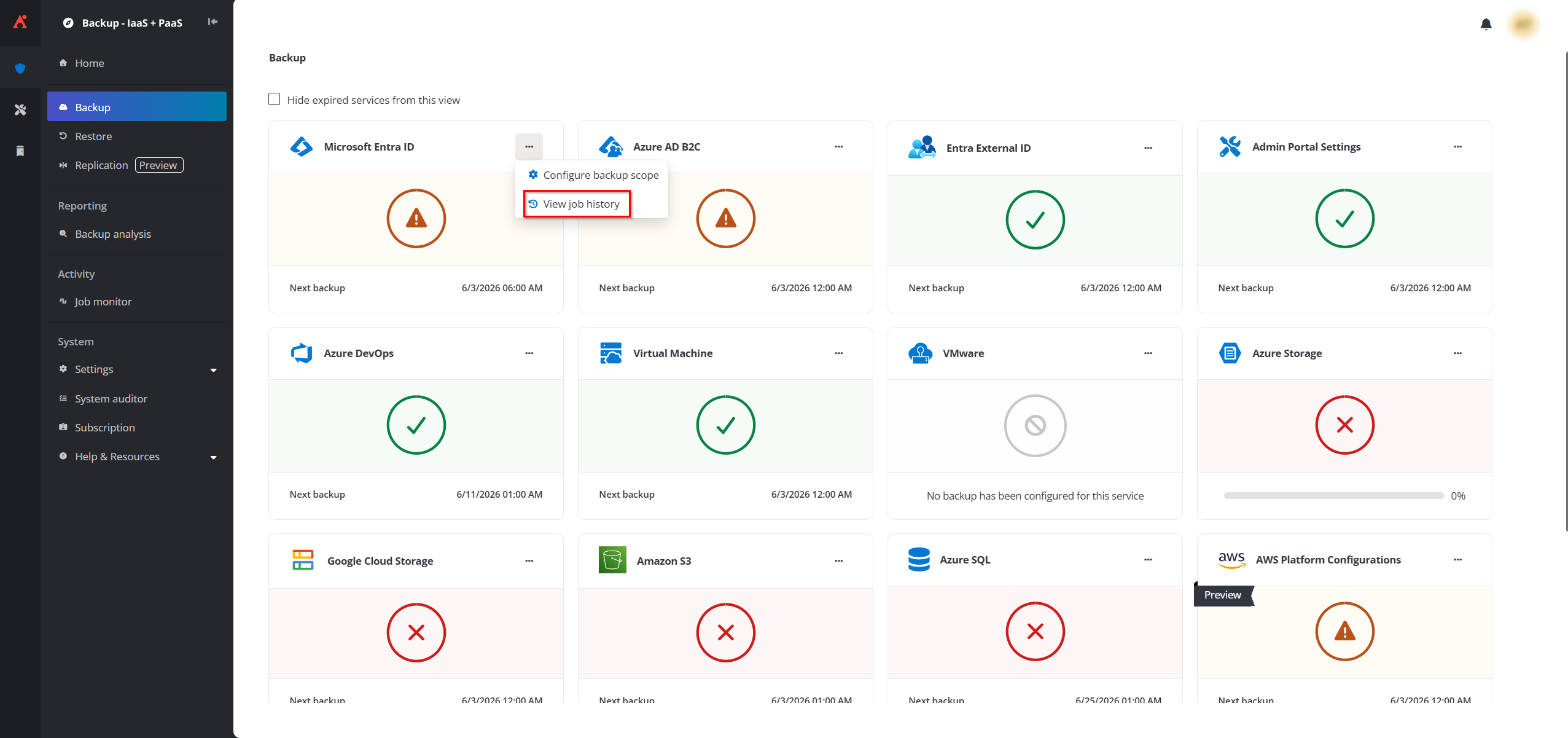Expand Help & Resources submenu arrow

(x=214, y=457)
